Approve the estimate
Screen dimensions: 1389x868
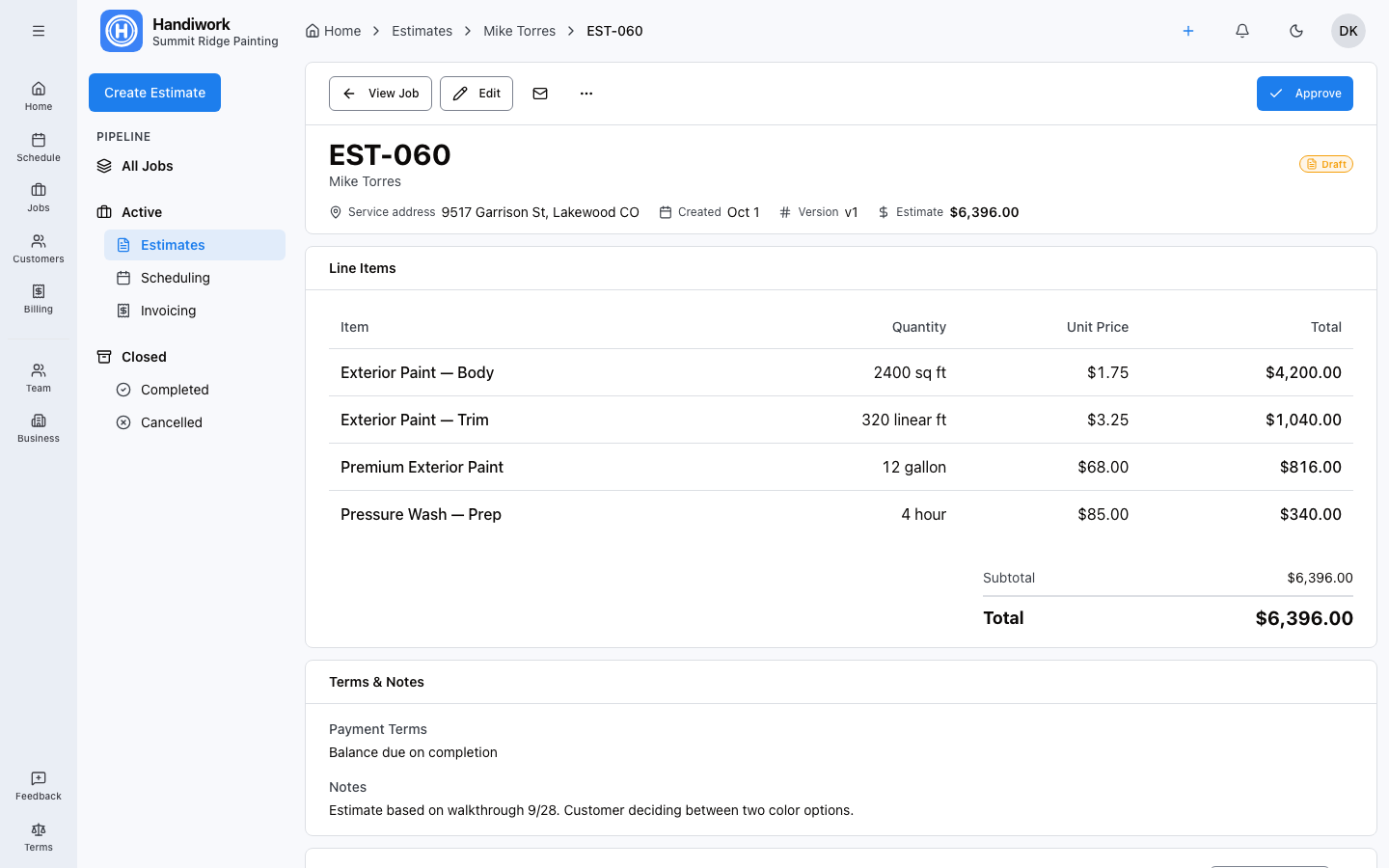(1305, 94)
